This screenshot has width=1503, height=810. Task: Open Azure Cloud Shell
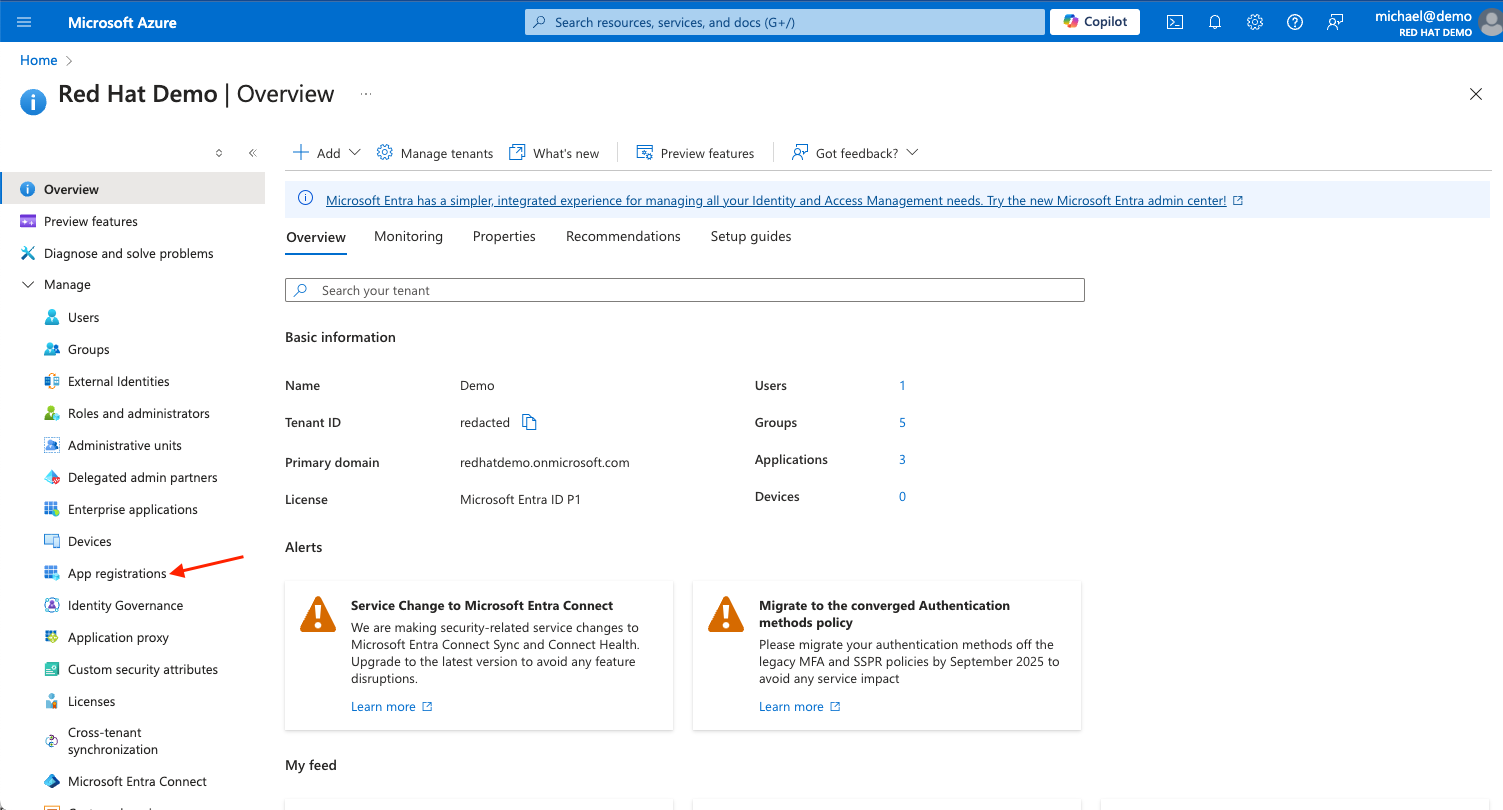pos(1175,21)
